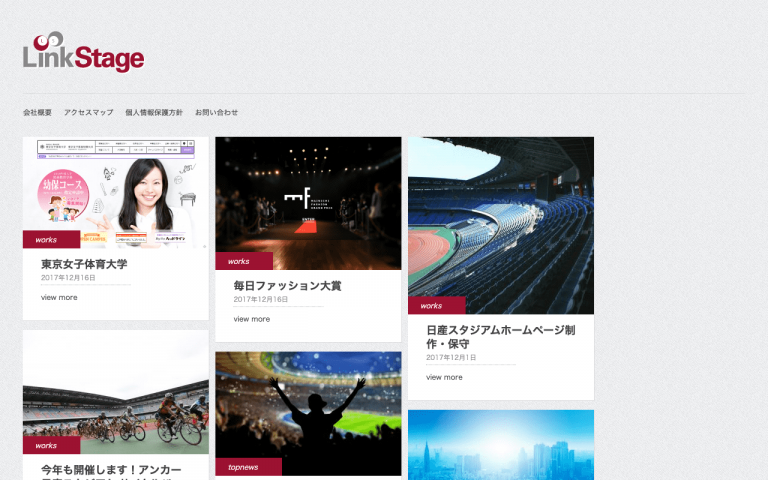The width and height of the screenshot is (768, 480).
Task: Click the works tag on 毎日ファッション大賞 card
Action: [244, 261]
